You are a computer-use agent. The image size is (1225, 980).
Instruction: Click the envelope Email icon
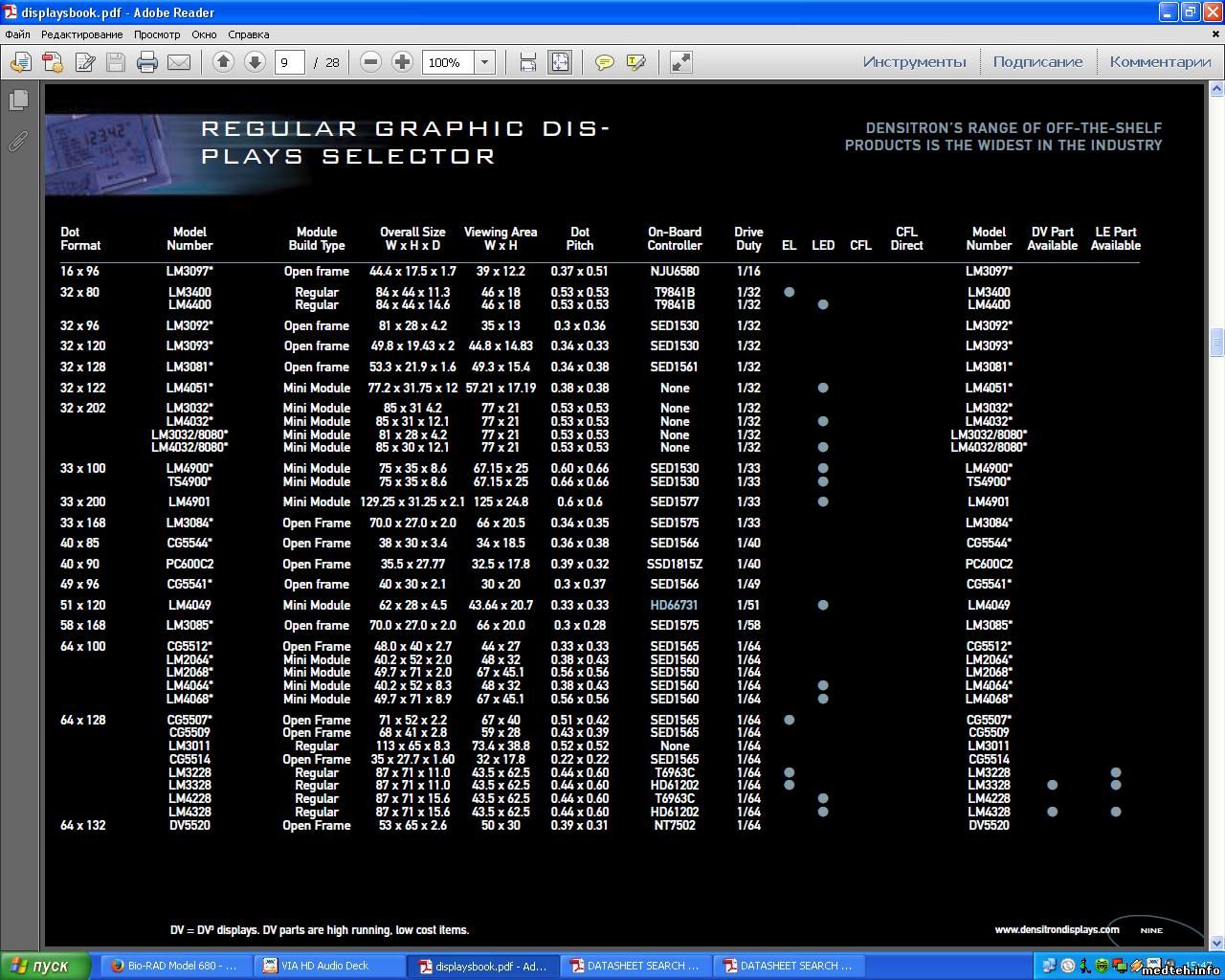179,62
